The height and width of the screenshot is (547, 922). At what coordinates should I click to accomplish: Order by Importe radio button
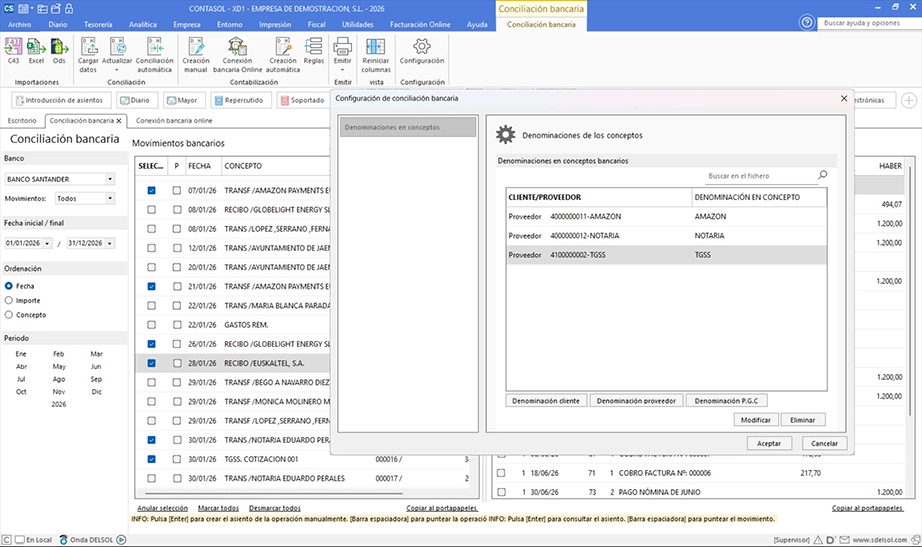[x=9, y=301]
